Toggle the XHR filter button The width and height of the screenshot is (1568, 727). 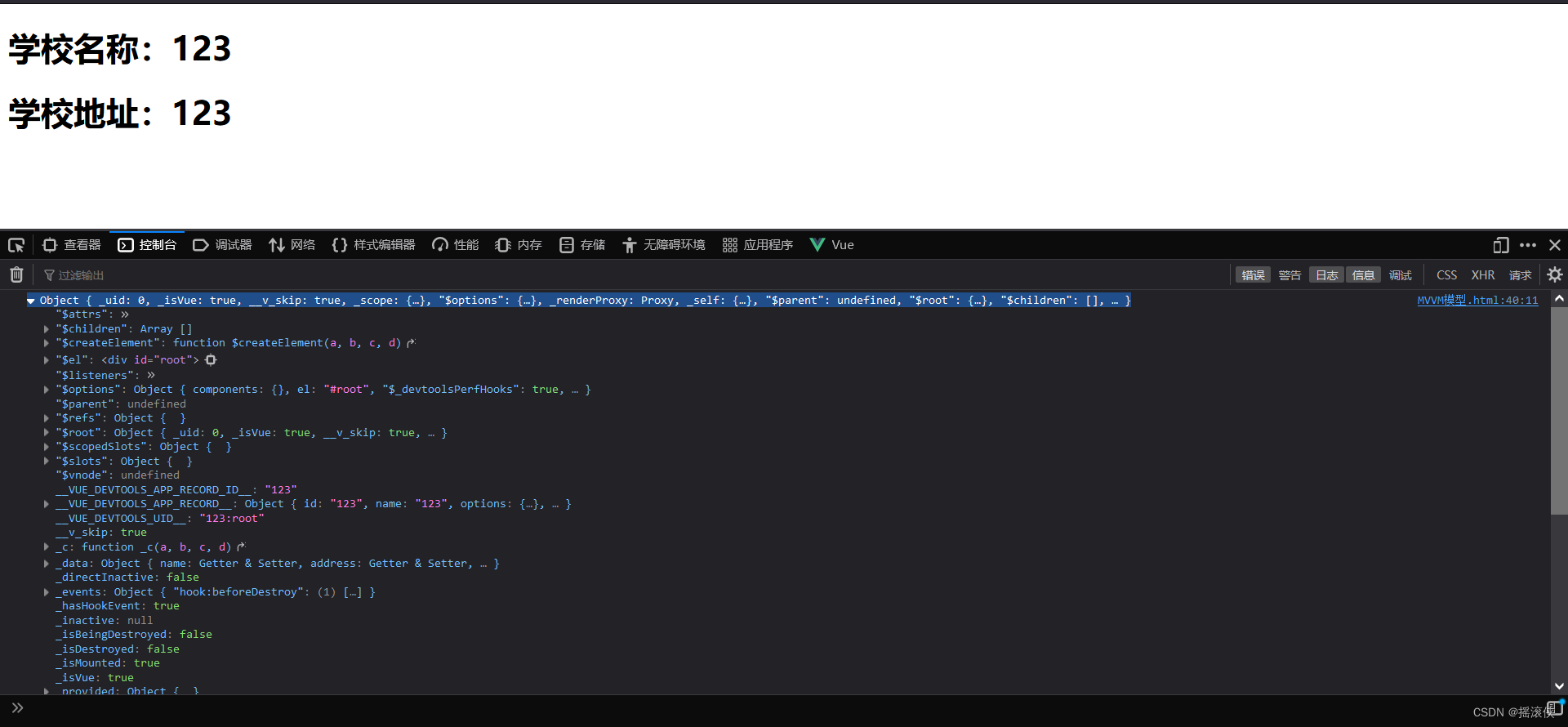point(1483,275)
